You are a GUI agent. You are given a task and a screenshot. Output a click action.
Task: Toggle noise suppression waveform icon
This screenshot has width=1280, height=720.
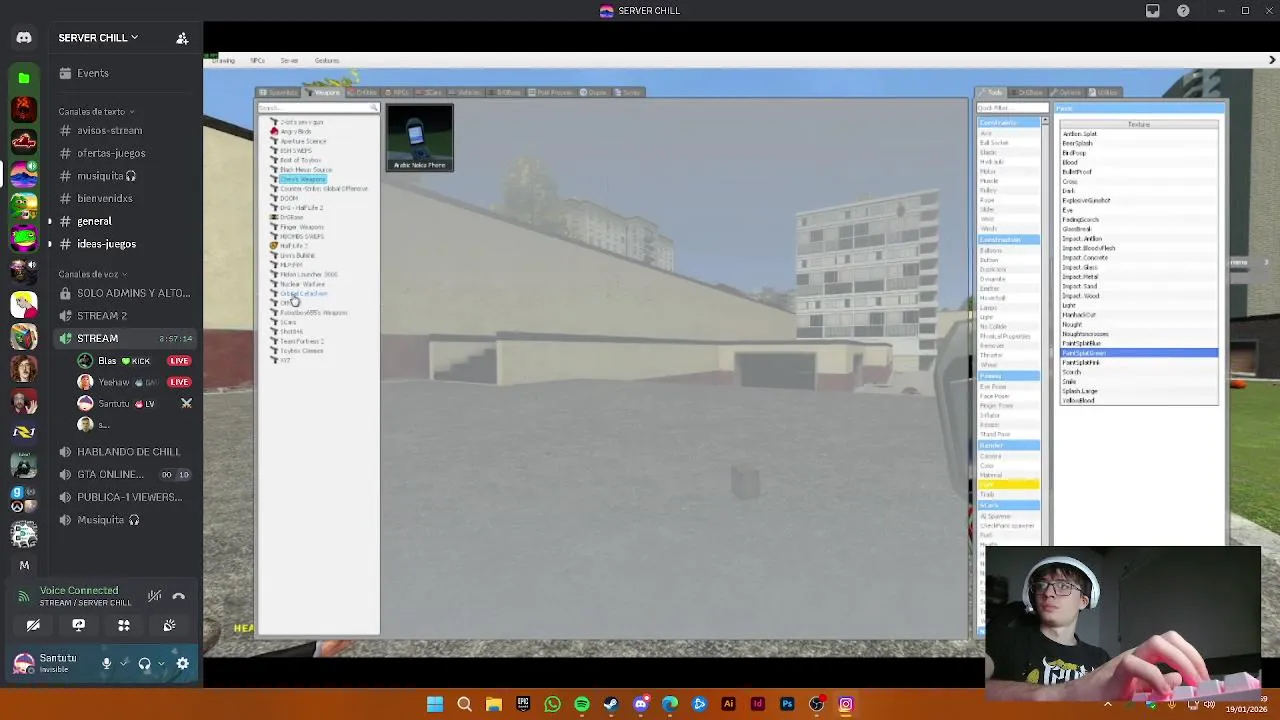154,596
